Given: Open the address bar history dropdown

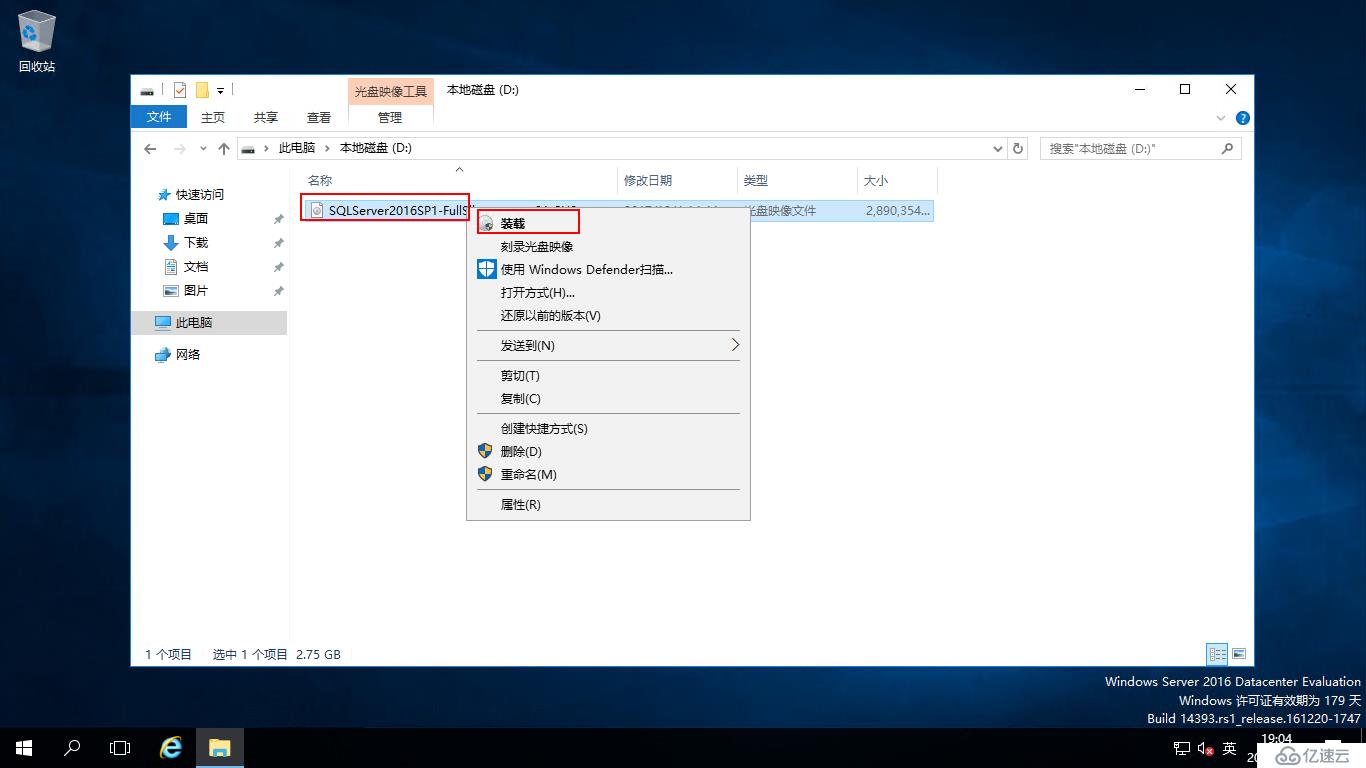Looking at the screenshot, I should pos(998,149).
